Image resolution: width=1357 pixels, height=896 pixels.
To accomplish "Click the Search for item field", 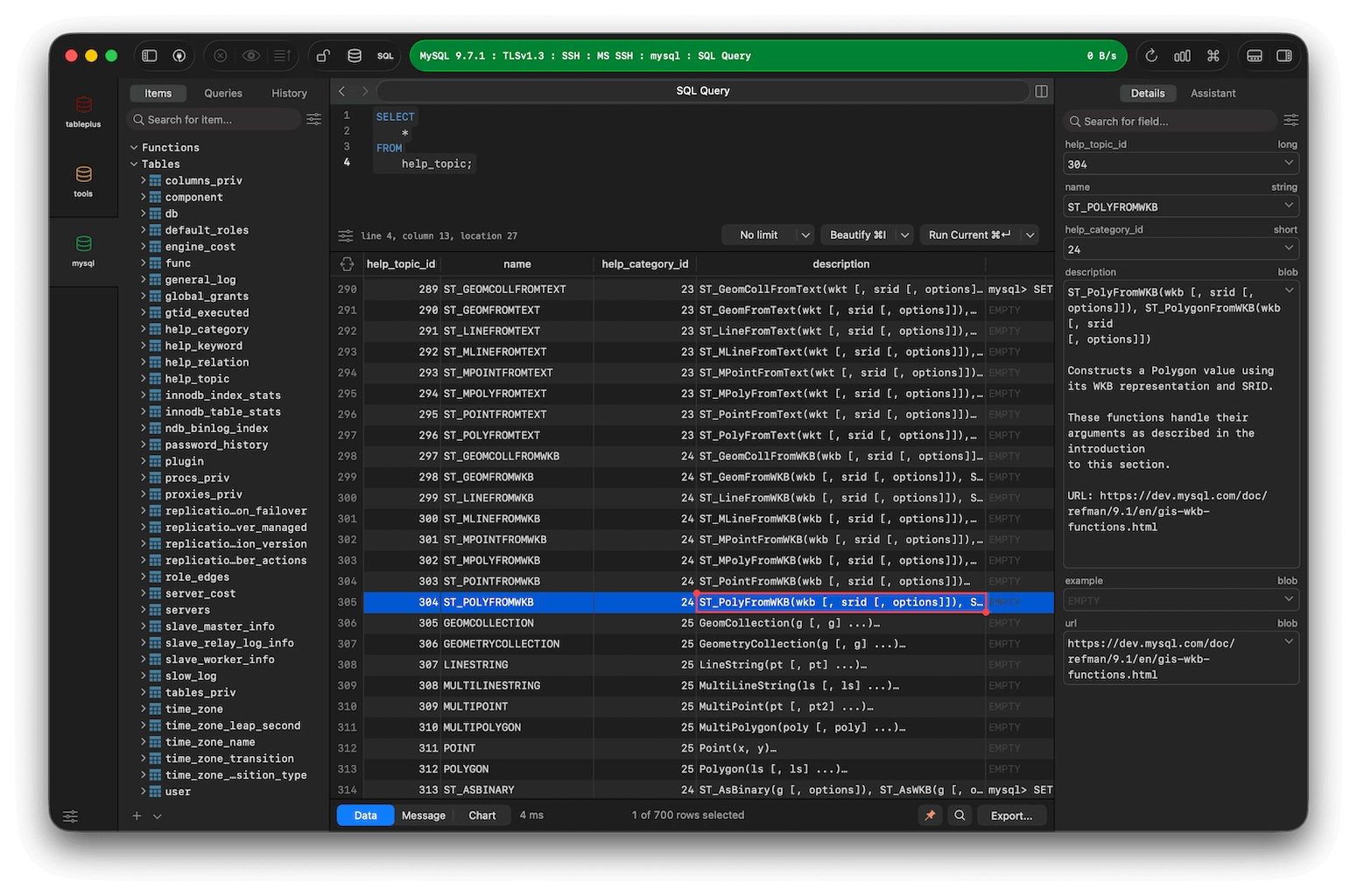I will coord(214,120).
